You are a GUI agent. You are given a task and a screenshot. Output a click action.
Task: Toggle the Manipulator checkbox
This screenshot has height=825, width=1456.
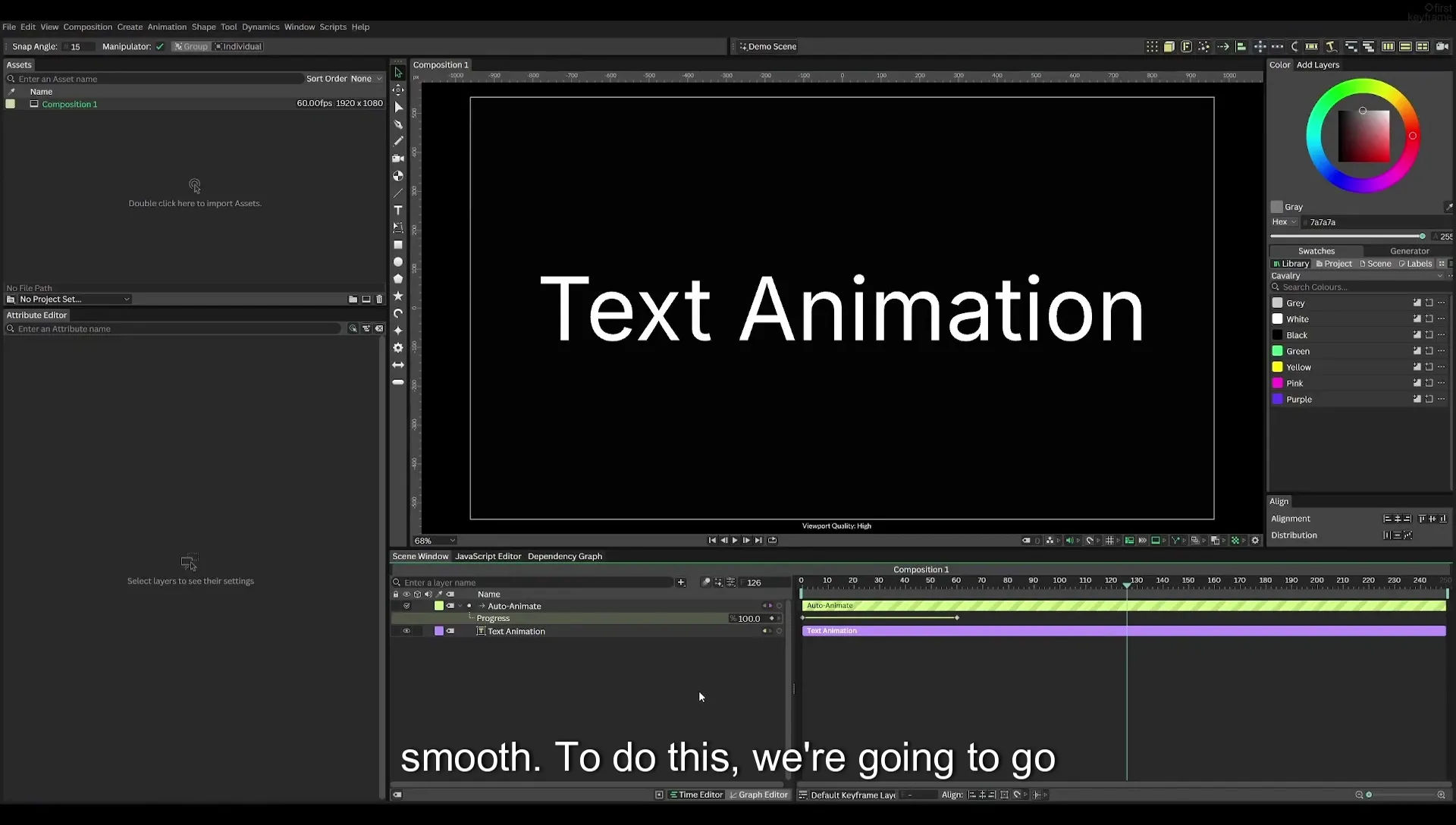(160, 47)
